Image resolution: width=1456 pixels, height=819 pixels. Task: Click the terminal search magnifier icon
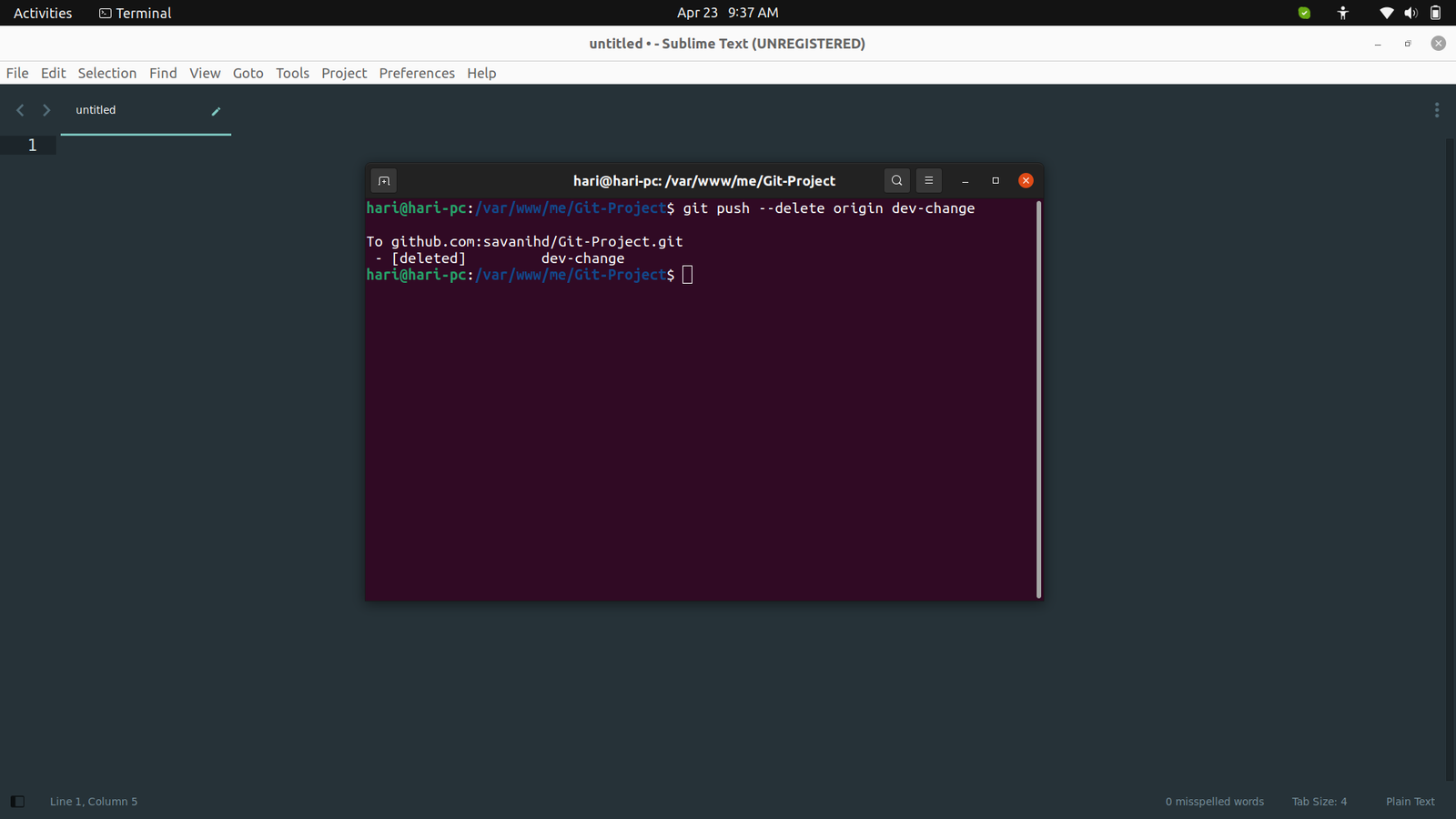click(896, 181)
